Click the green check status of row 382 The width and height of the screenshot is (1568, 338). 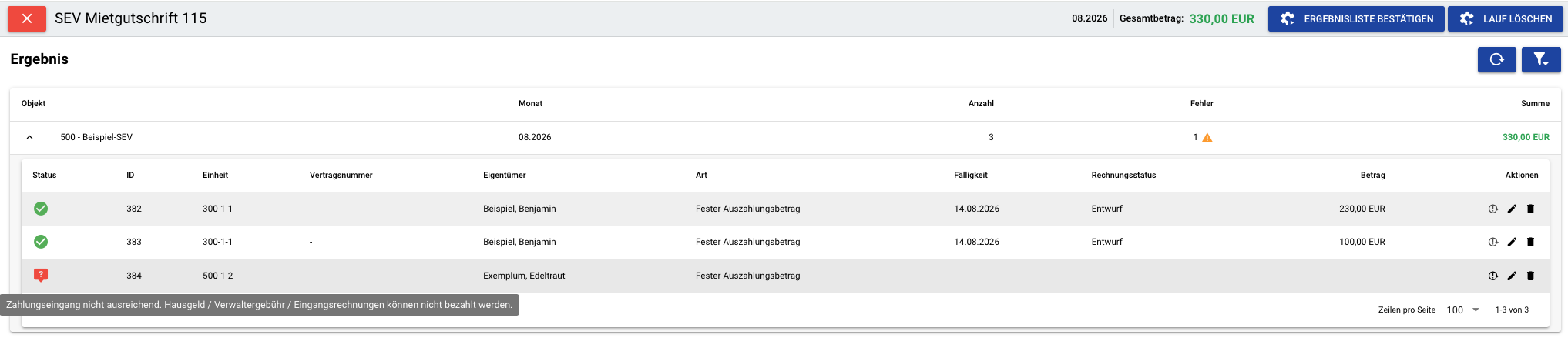point(41,209)
